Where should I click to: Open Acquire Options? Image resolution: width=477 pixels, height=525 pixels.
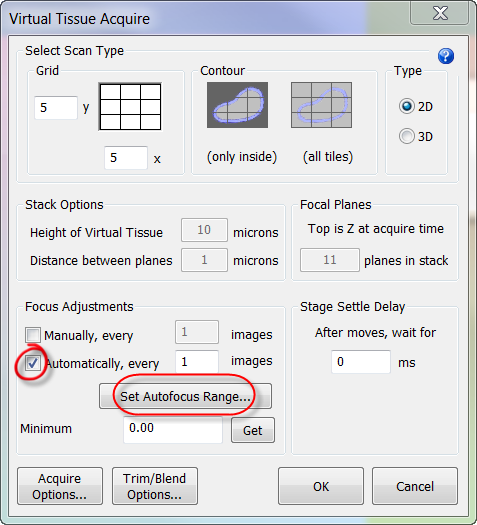pos(60,486)
